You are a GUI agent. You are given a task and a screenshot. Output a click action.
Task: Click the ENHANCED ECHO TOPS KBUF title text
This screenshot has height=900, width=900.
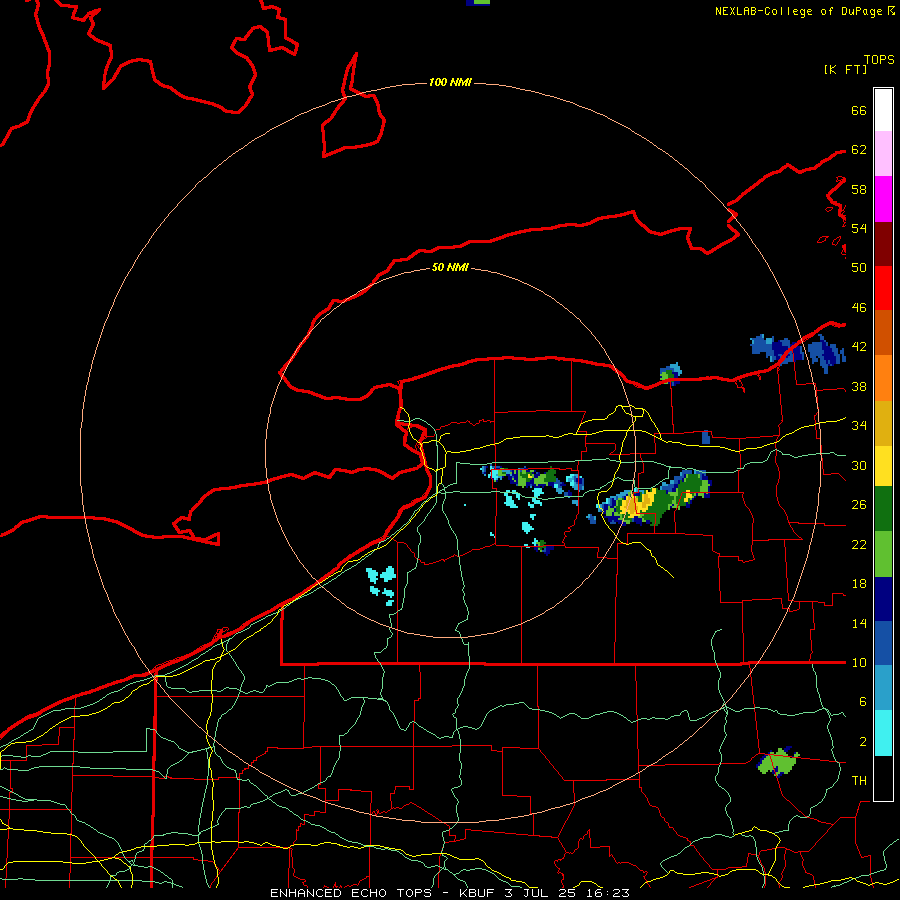tap(450, 893)
